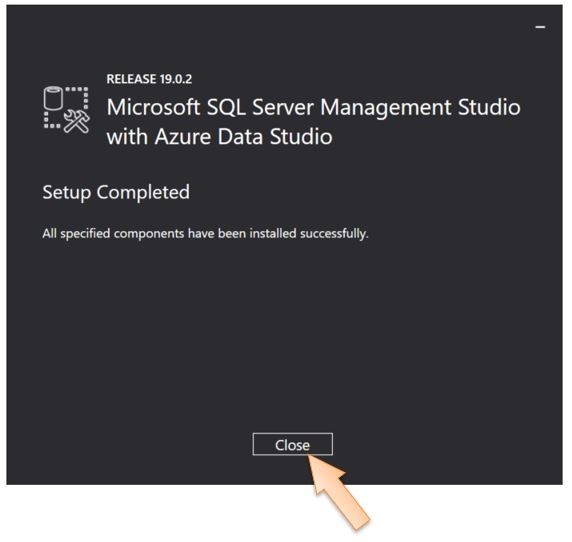The image size is (572, 542).
Task: Click the Setup Completed heading
Action: click(116, 193)
